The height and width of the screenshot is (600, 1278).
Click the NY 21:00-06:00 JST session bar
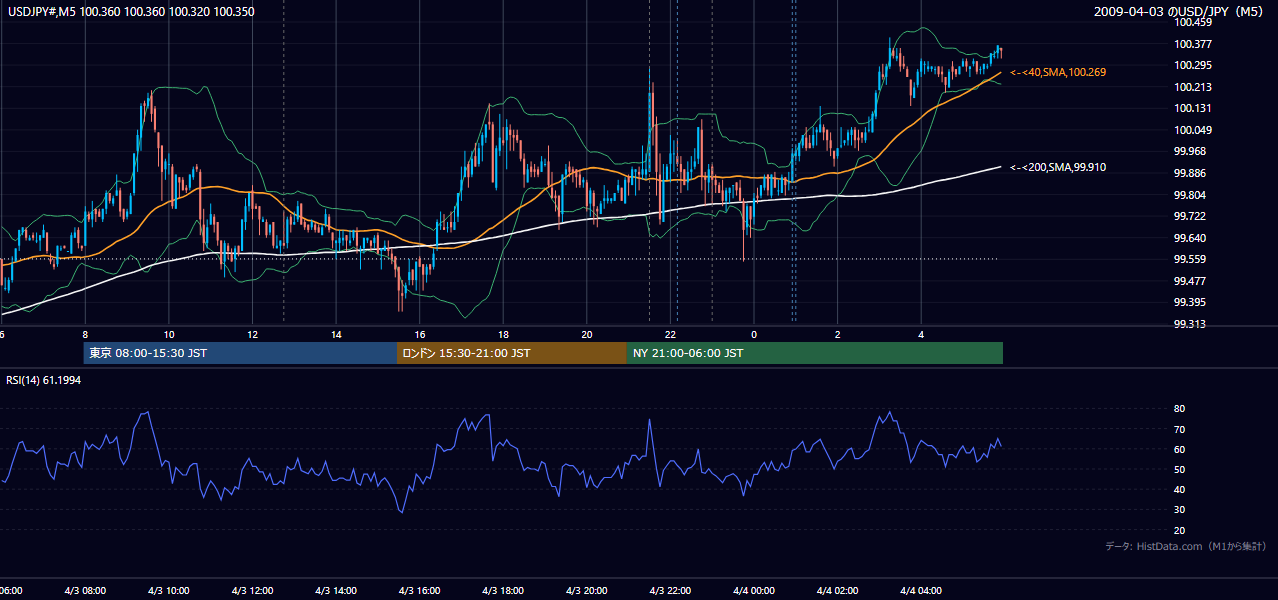(x=815, y=353)
